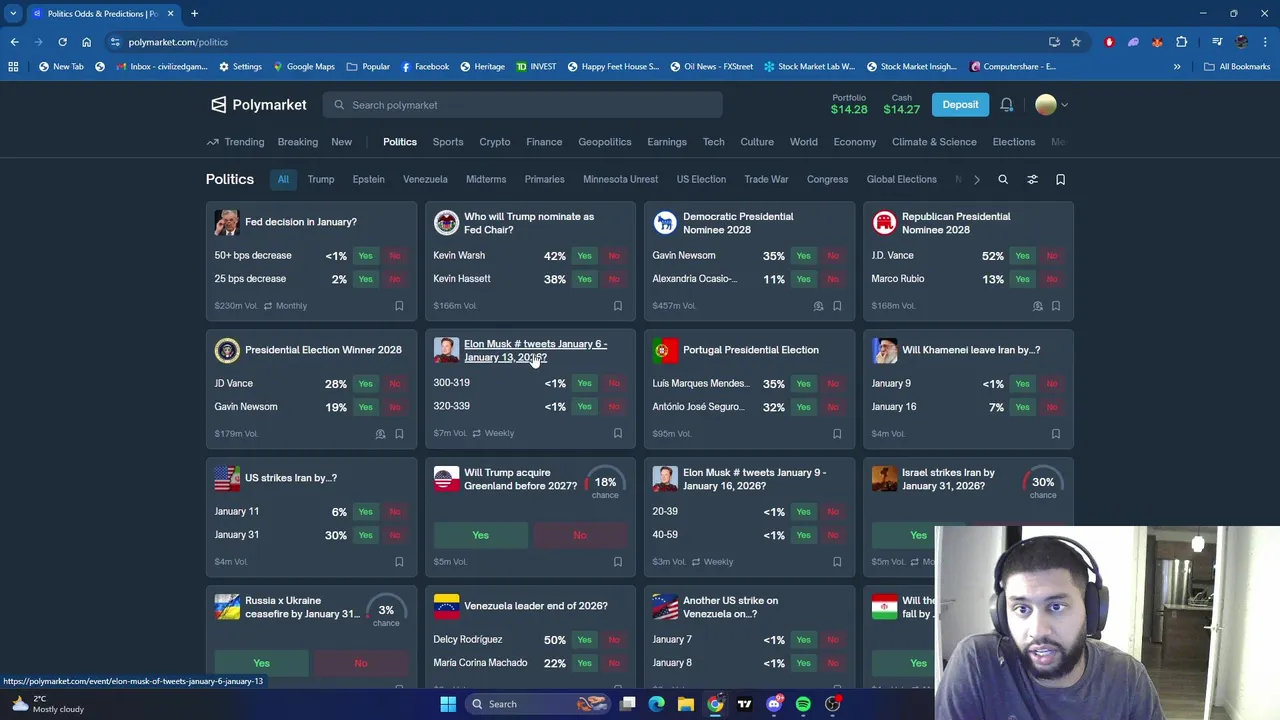
Task: Open the search magnifier beside the topic filters
Action: pos(1003,180)
